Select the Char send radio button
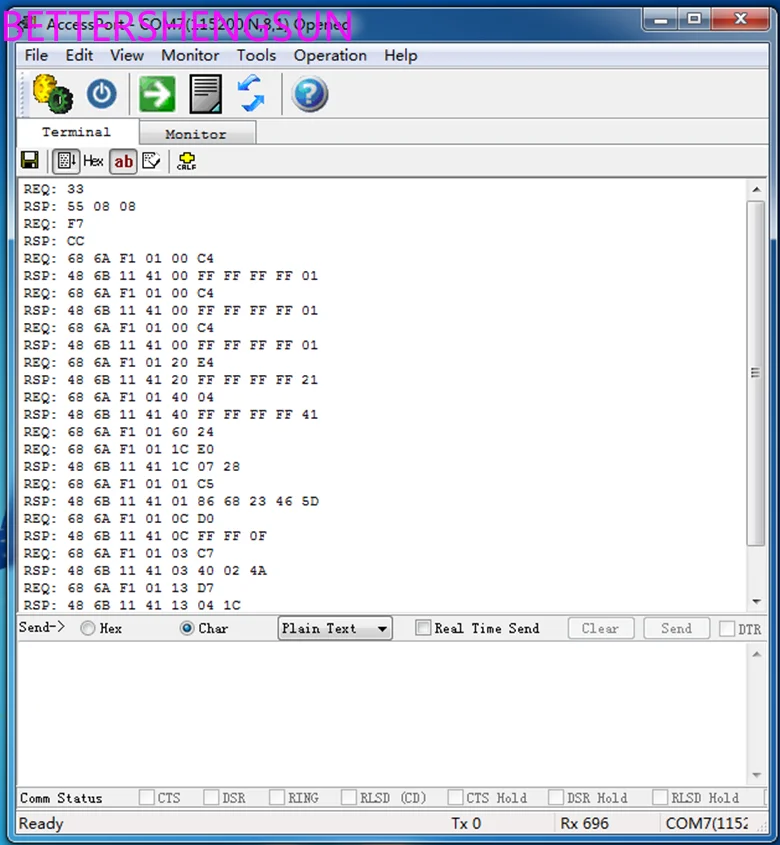The image size is (780, 845). 187,628
